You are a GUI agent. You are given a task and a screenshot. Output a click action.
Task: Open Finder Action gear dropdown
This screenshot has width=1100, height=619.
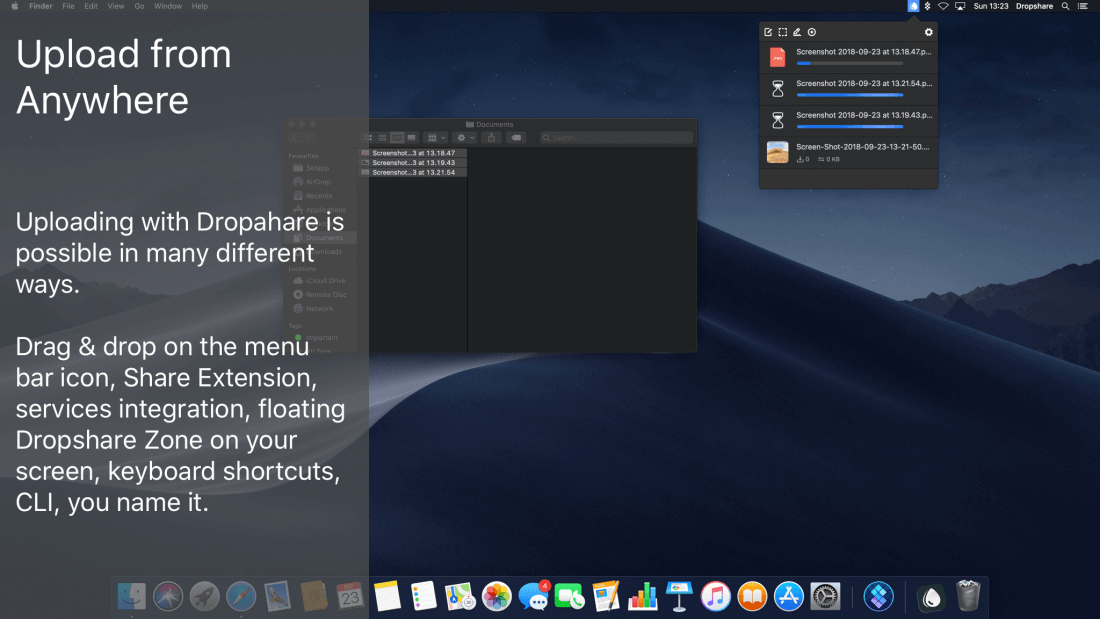[464, 138]
